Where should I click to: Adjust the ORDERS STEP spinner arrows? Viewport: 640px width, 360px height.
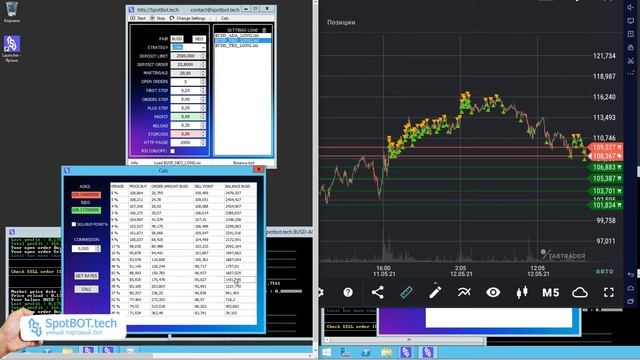[203, 99]
